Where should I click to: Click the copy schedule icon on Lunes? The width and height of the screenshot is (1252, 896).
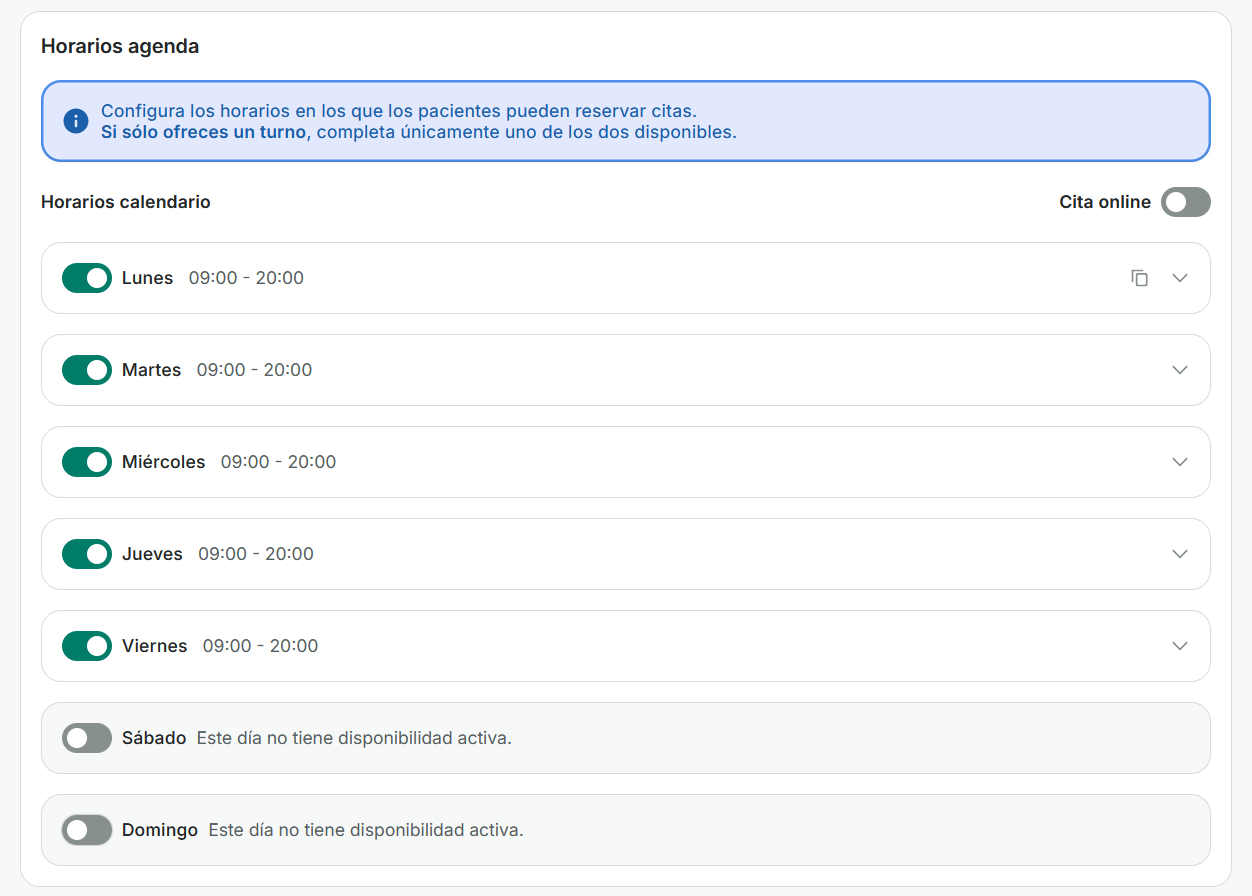1139,278
